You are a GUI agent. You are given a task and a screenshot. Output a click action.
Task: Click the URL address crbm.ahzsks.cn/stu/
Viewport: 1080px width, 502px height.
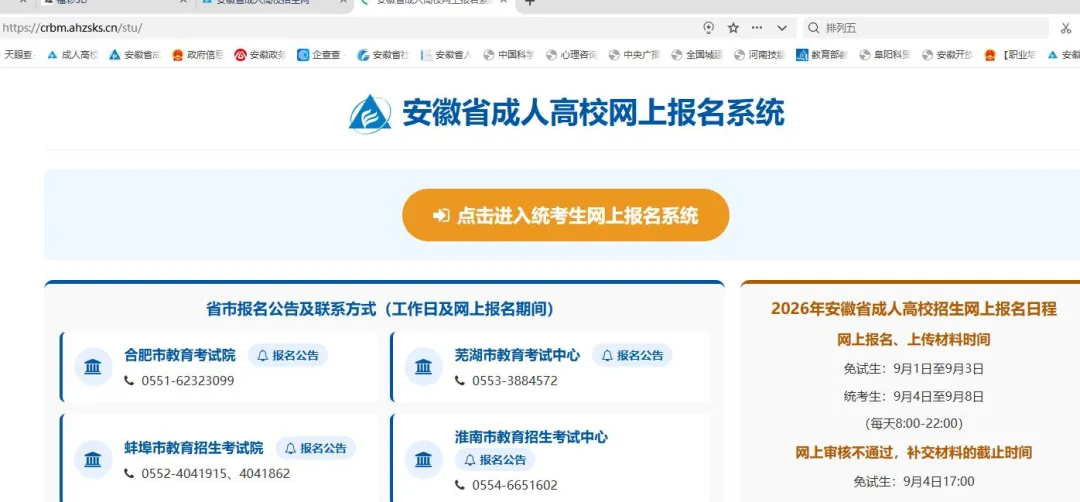coord(72,28)
